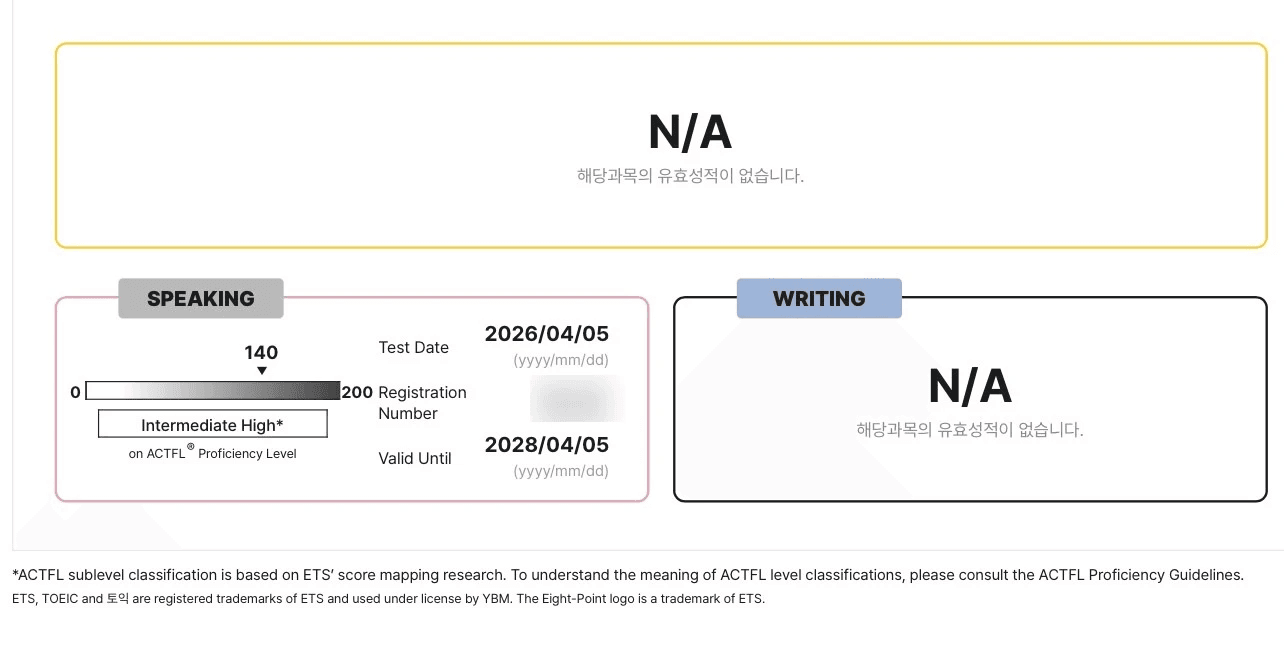Screen dimensions: 1284x666
Task: Click the N/A text in the Writing box
Action: pyautogui.click(x=970, y=386)
